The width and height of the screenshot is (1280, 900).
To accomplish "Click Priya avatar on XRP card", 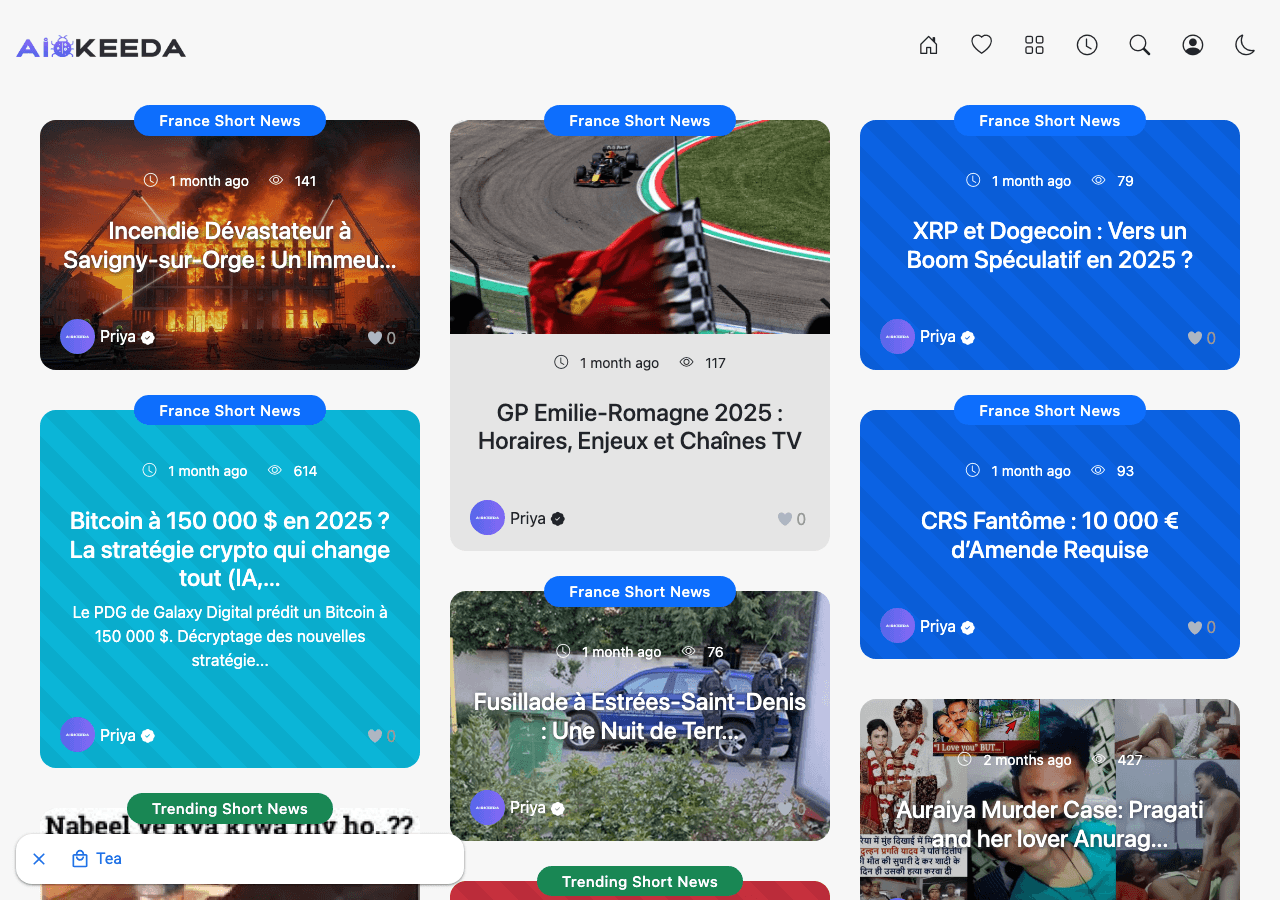I will click(x=897, y=337).
